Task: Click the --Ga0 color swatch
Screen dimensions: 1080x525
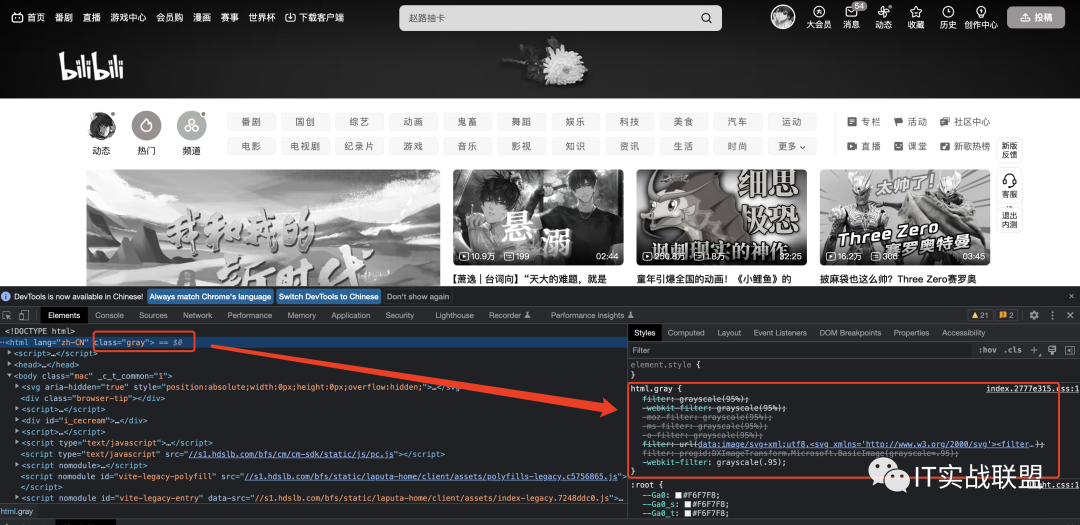Action: coord(678,495)
